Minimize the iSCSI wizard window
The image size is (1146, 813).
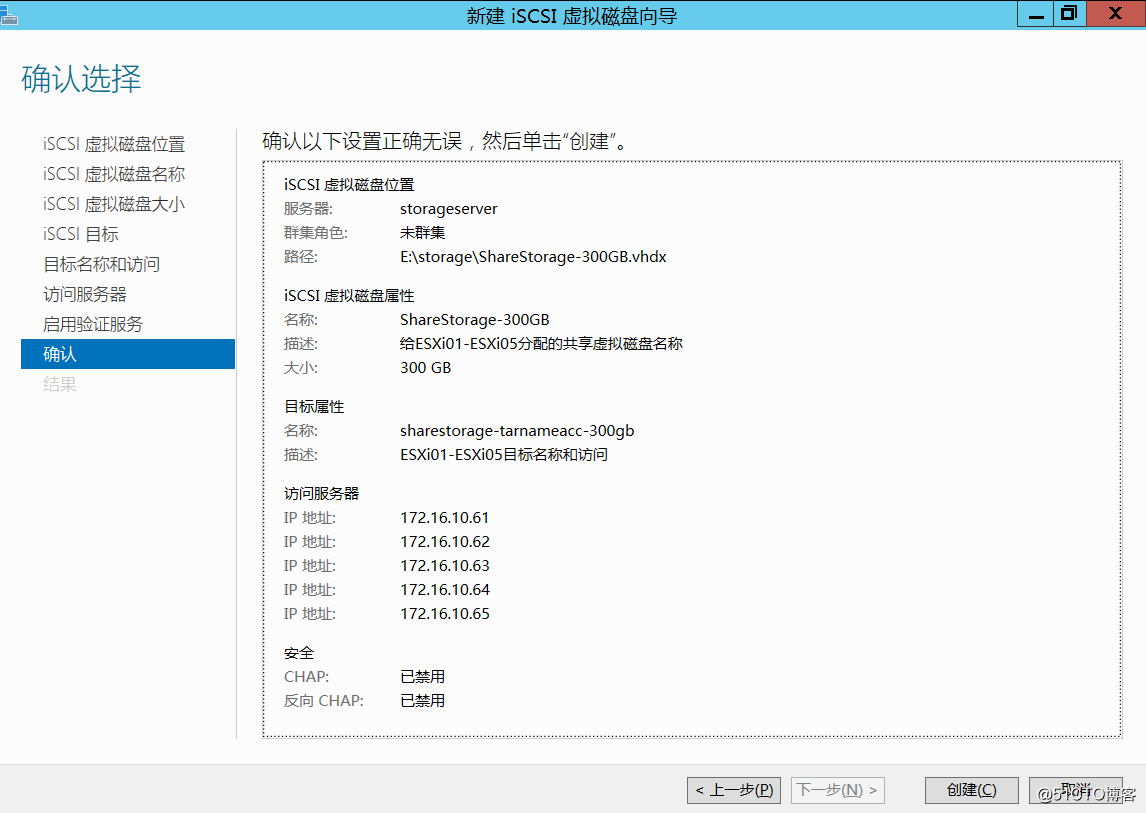click(1035, 14)
